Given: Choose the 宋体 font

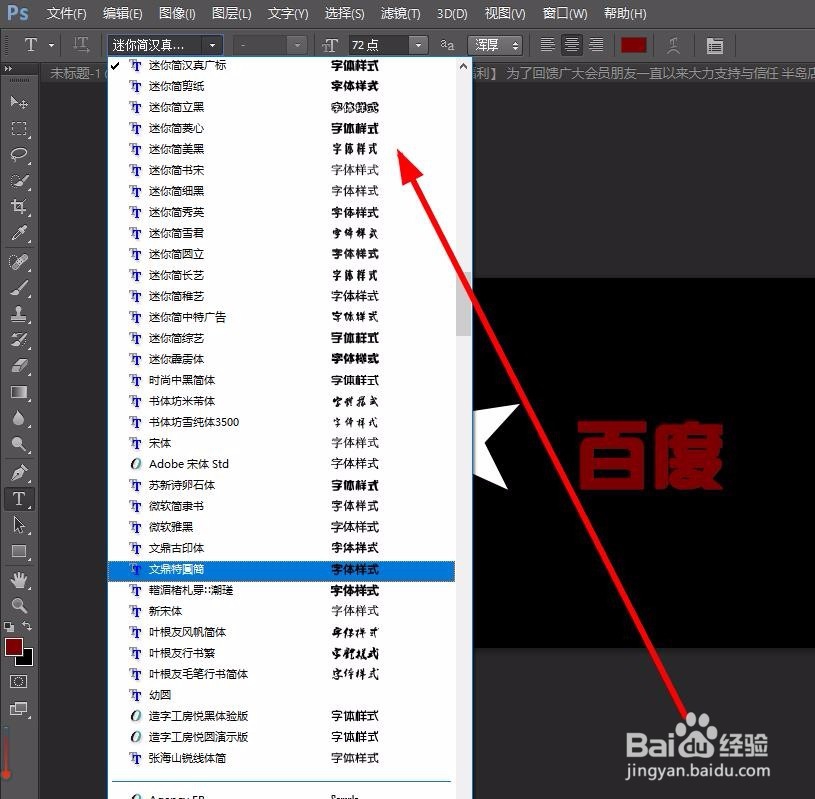Looking at the screenshot, I should point(281,443).
